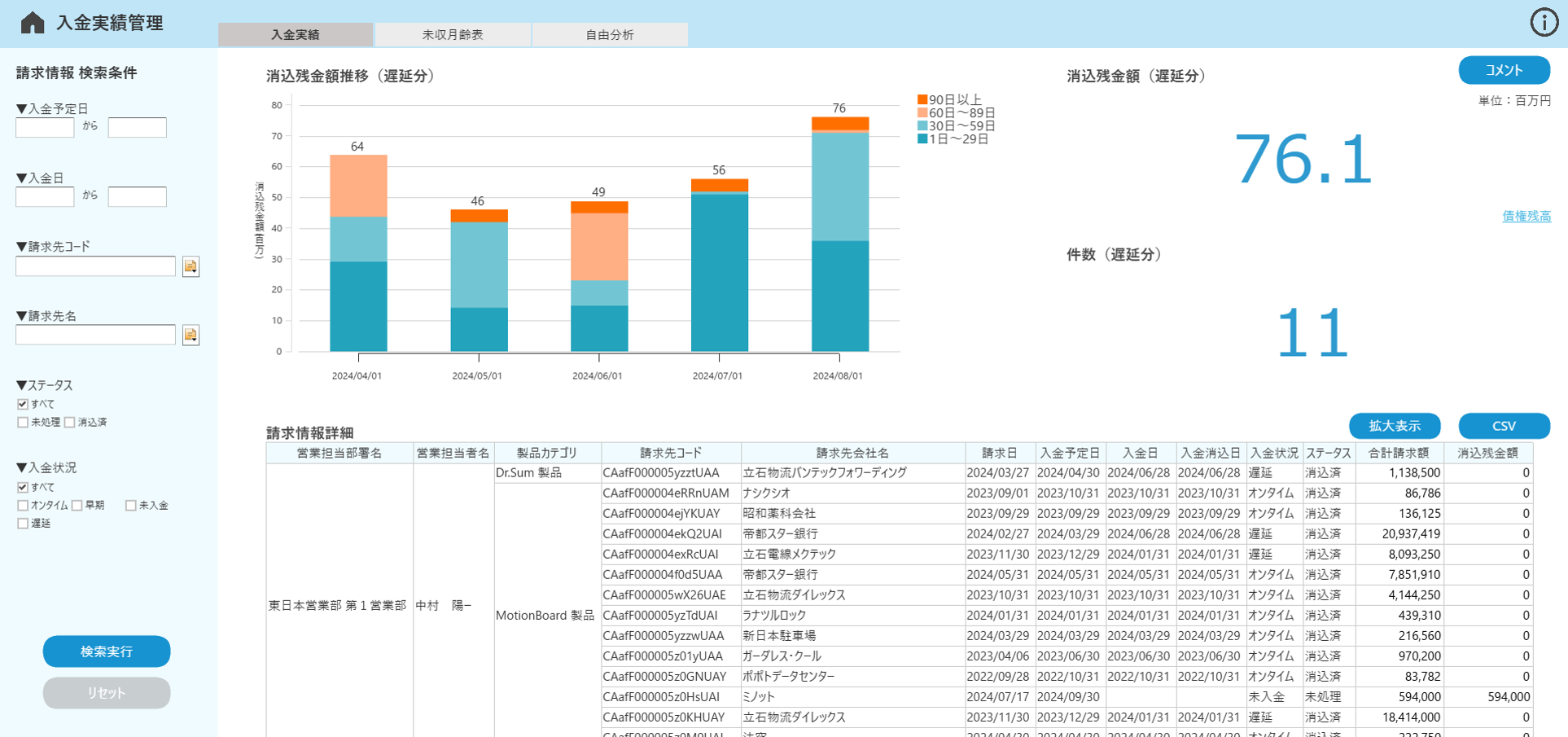The image size is (1568, 737).
Task: Select 2024/04/01 chart bar
Action: [358, 253]
